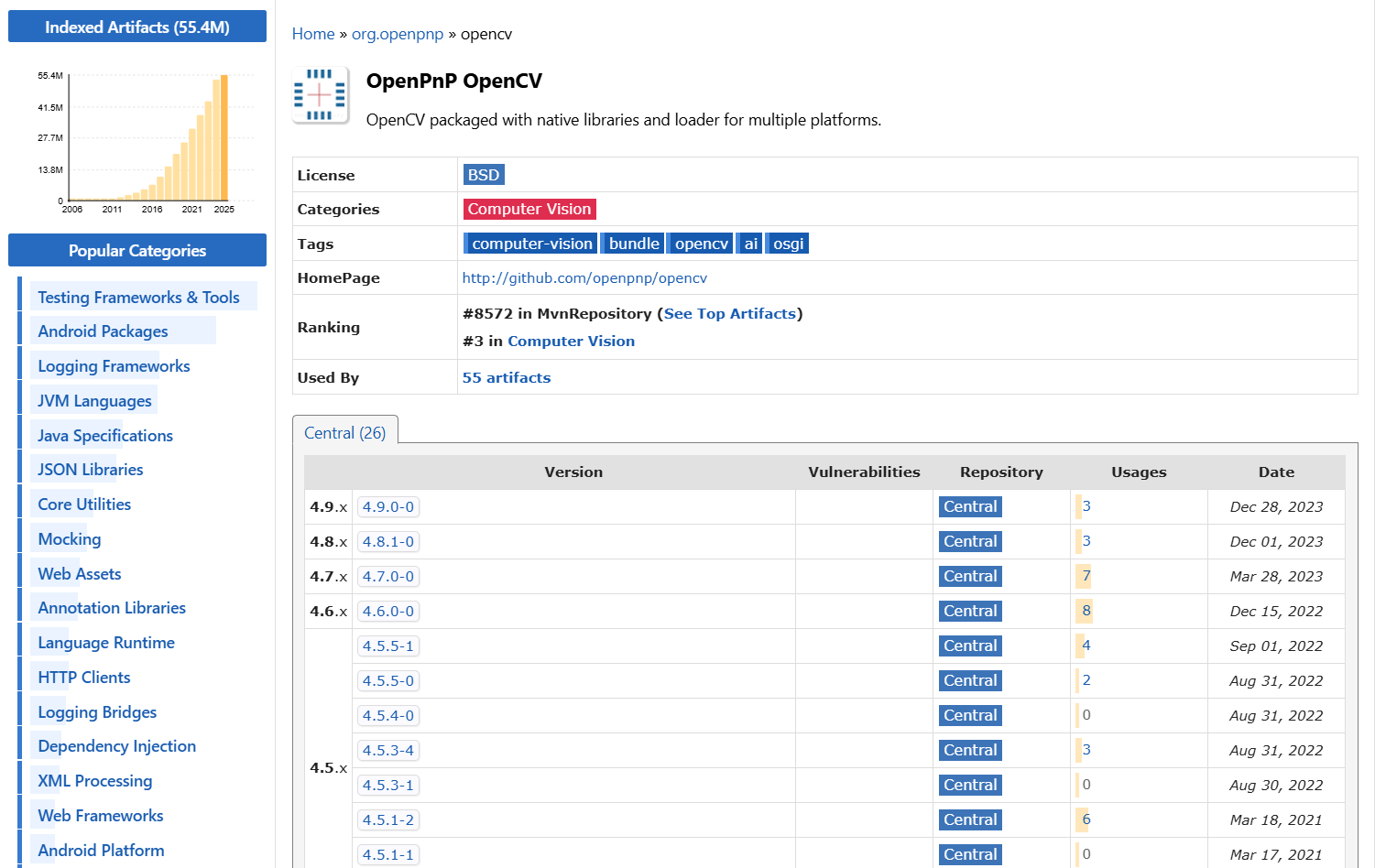
Task: Switch to the Central (26) tab
Action: coord(345,432)
